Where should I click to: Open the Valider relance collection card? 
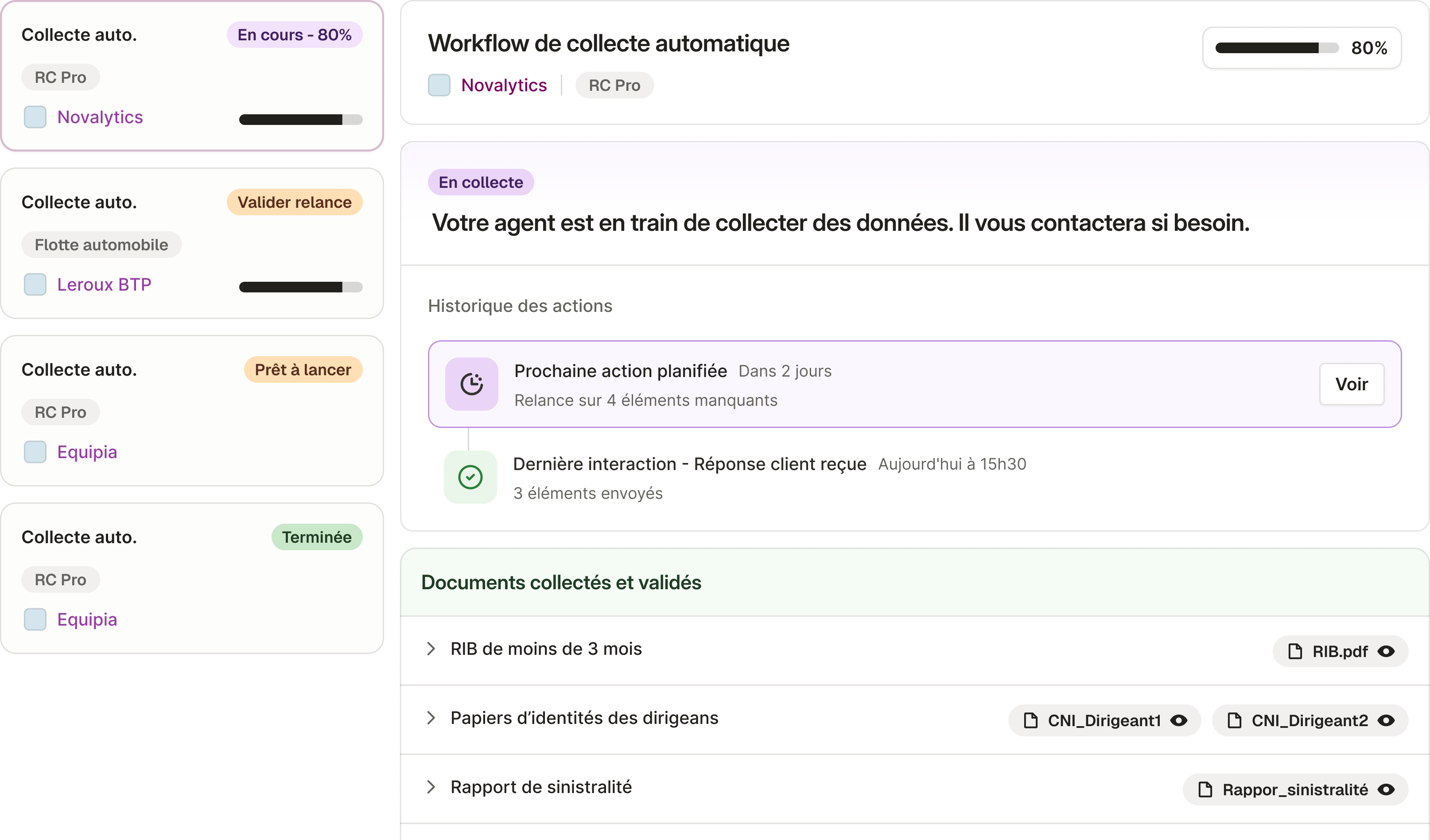coord(192,243)
